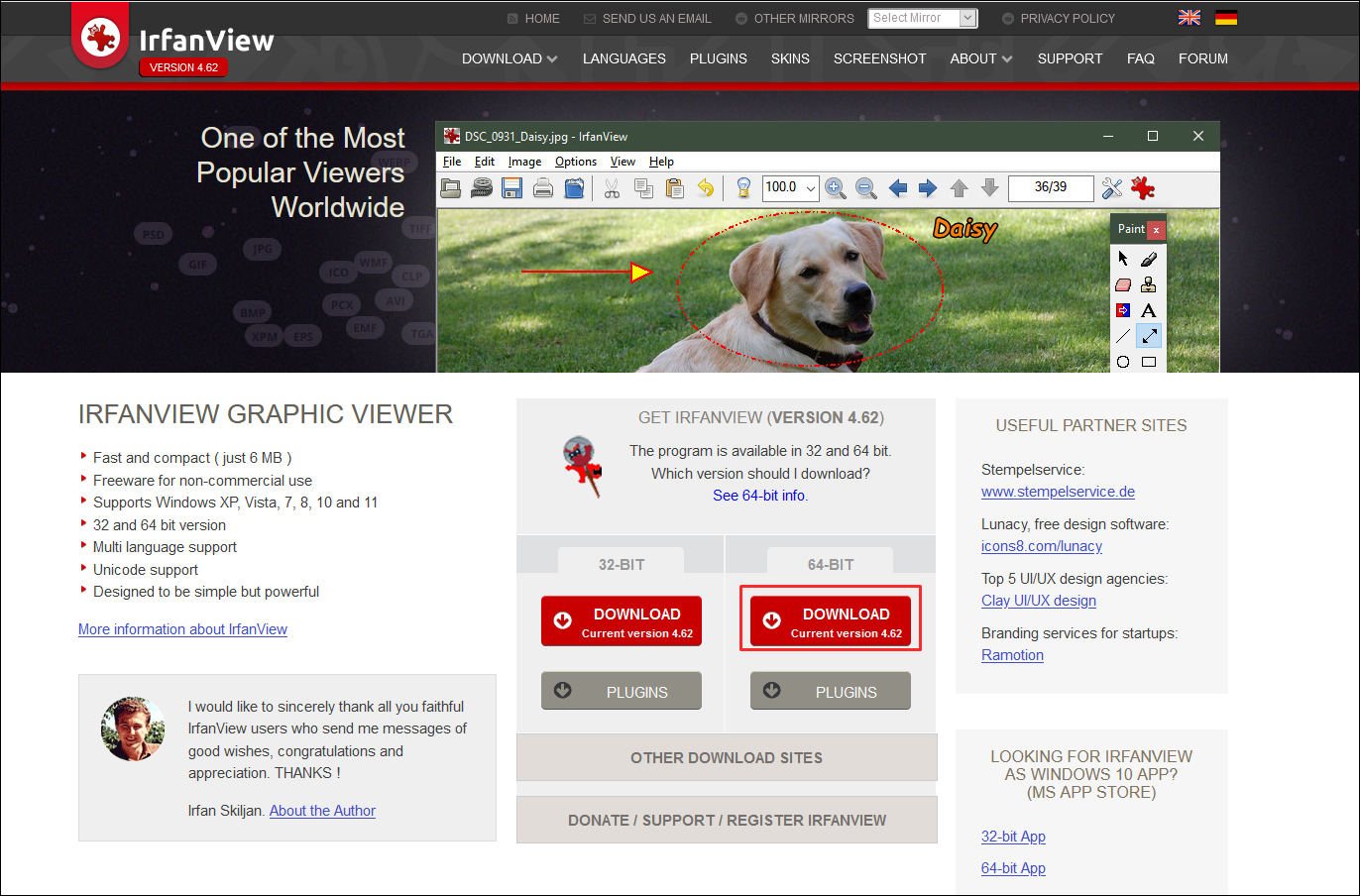Click the Cut scissors icon
The height and width of the screenshot is (896, 1360).
(x=612, y=188)
